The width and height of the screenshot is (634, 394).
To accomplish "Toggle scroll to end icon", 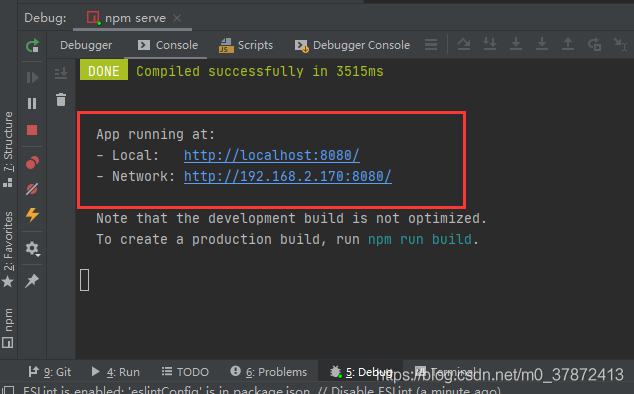I will [x=61, y=73].
